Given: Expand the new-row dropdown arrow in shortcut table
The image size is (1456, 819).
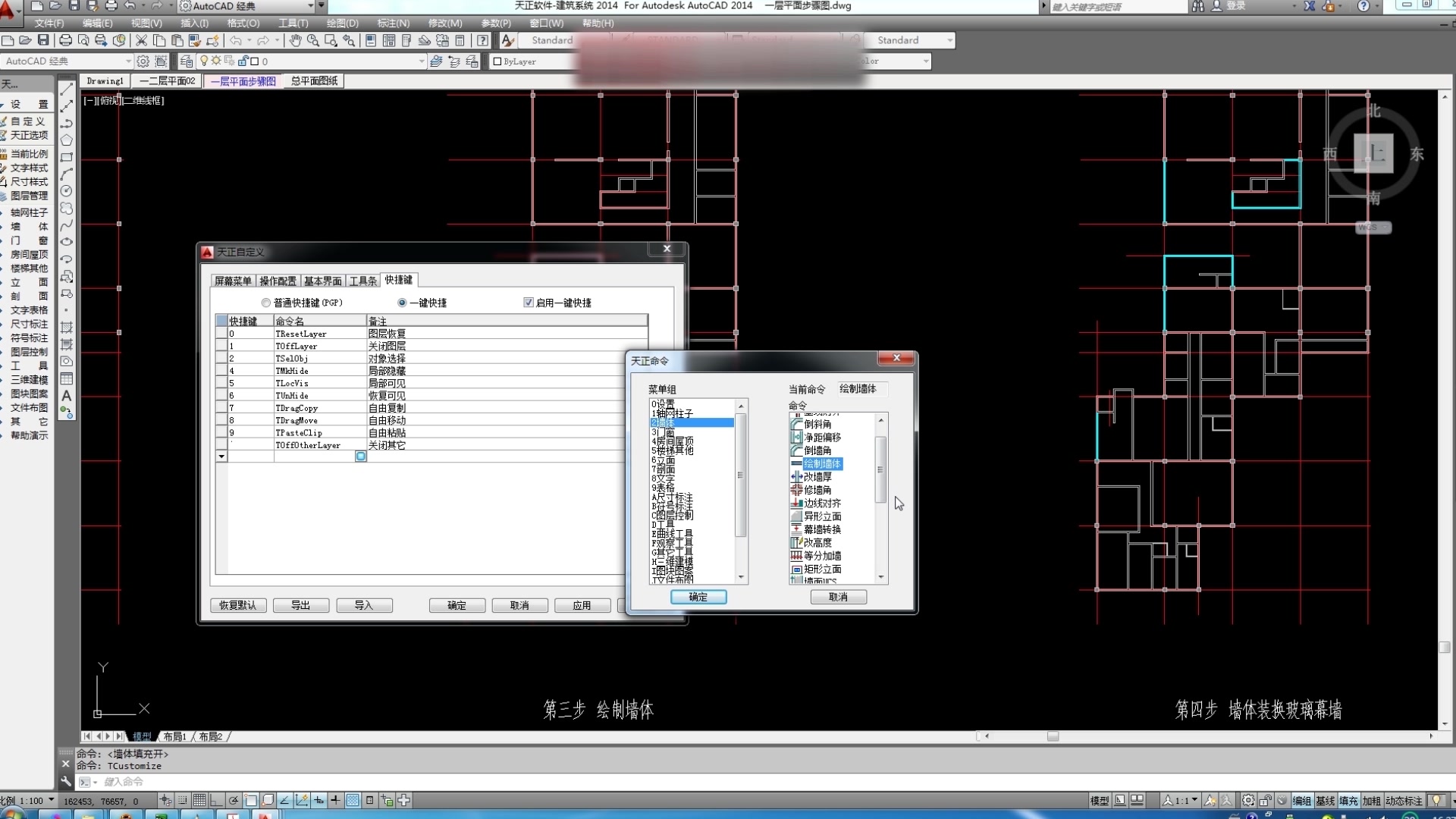Looking at the screenshot, I should point(221,457).
